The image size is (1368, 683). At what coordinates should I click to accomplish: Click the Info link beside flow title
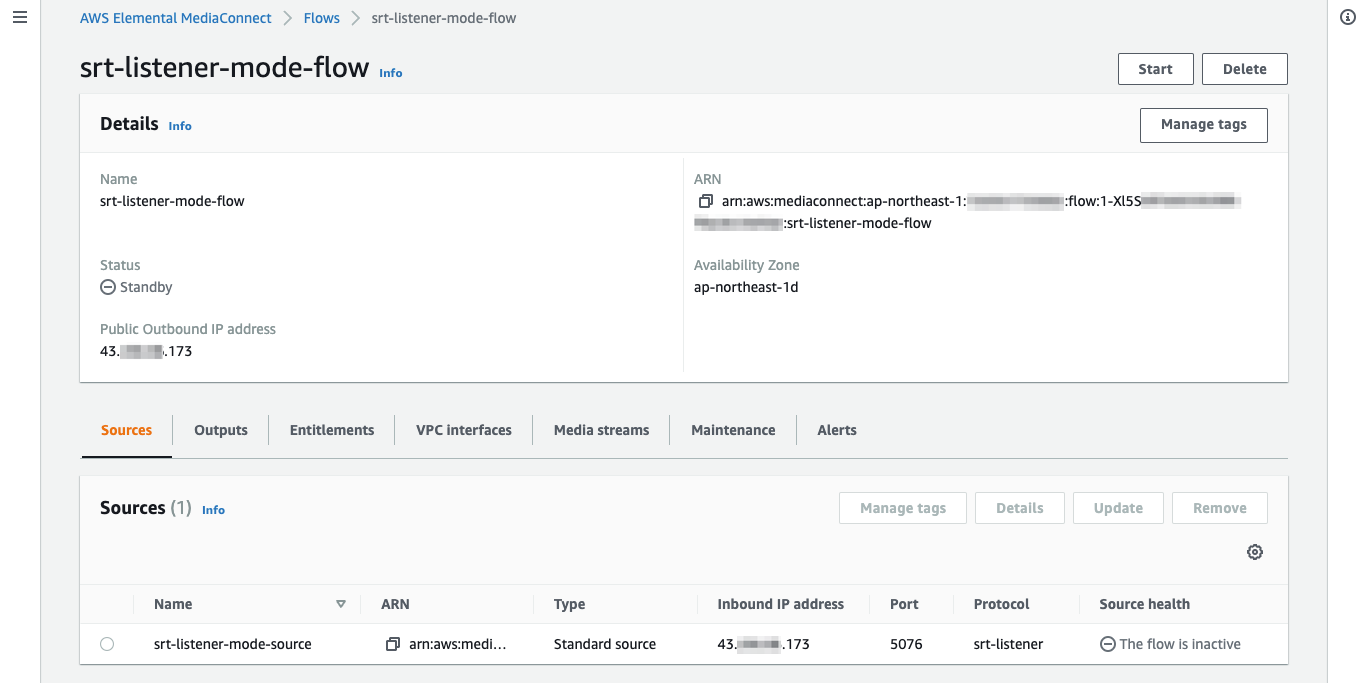[390, 73]
